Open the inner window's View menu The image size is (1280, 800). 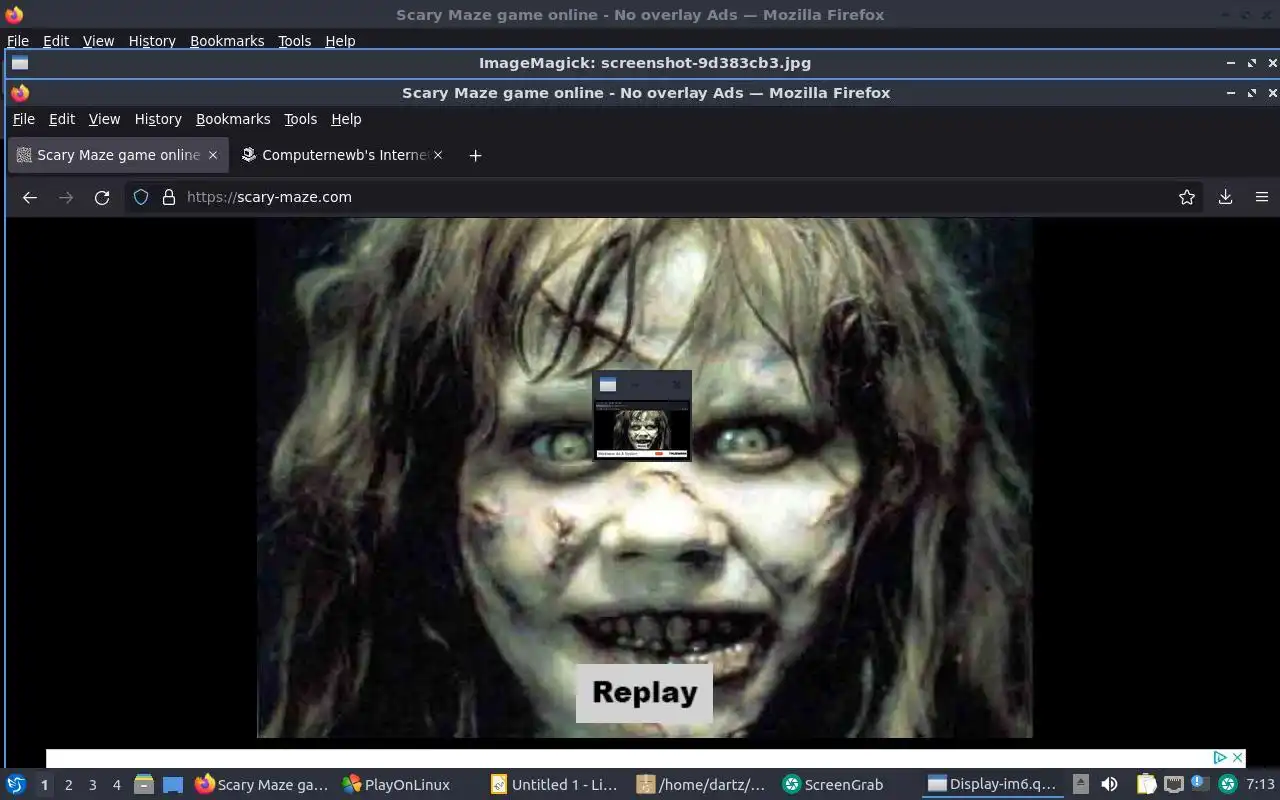[x=104, y=119]
